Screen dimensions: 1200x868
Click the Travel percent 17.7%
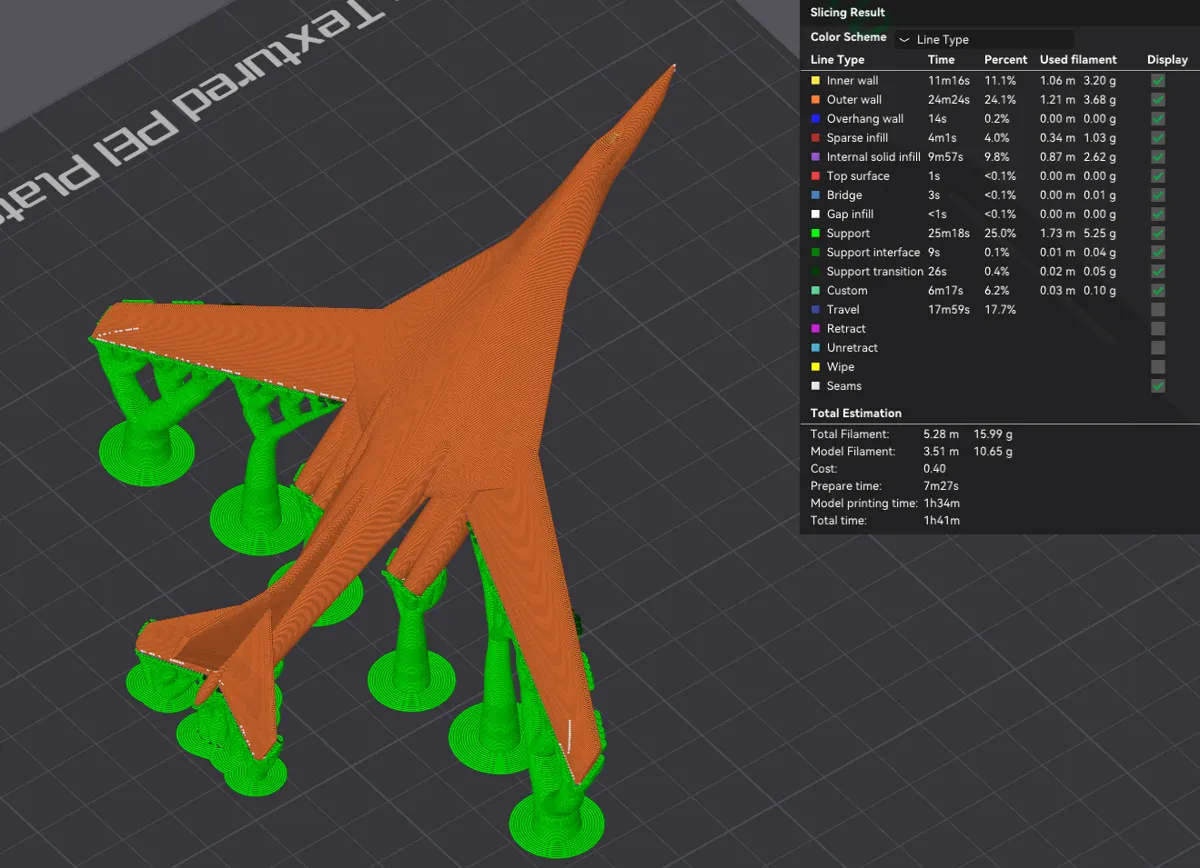[1000, 309]
